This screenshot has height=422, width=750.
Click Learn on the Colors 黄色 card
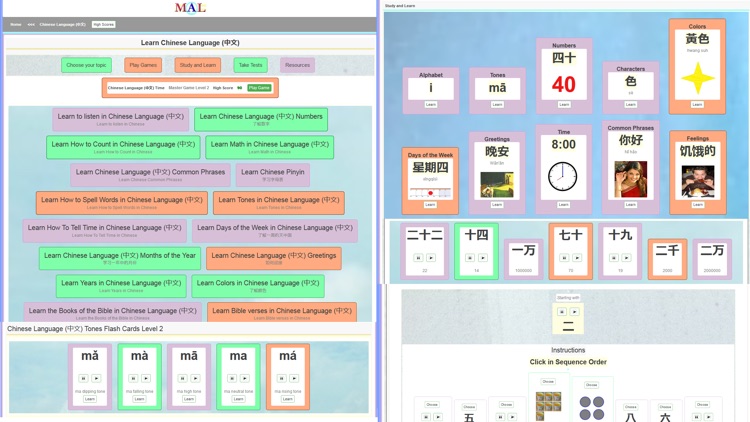(x=697, y=104)
